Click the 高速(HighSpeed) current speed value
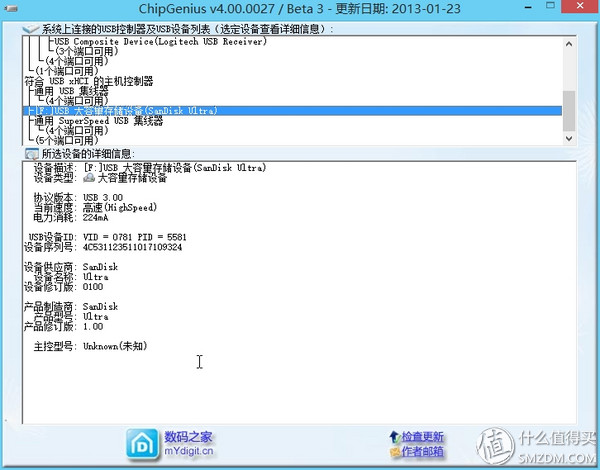Image resolution: width=600 pixels, height=470 pixels. tap(120, 207)
